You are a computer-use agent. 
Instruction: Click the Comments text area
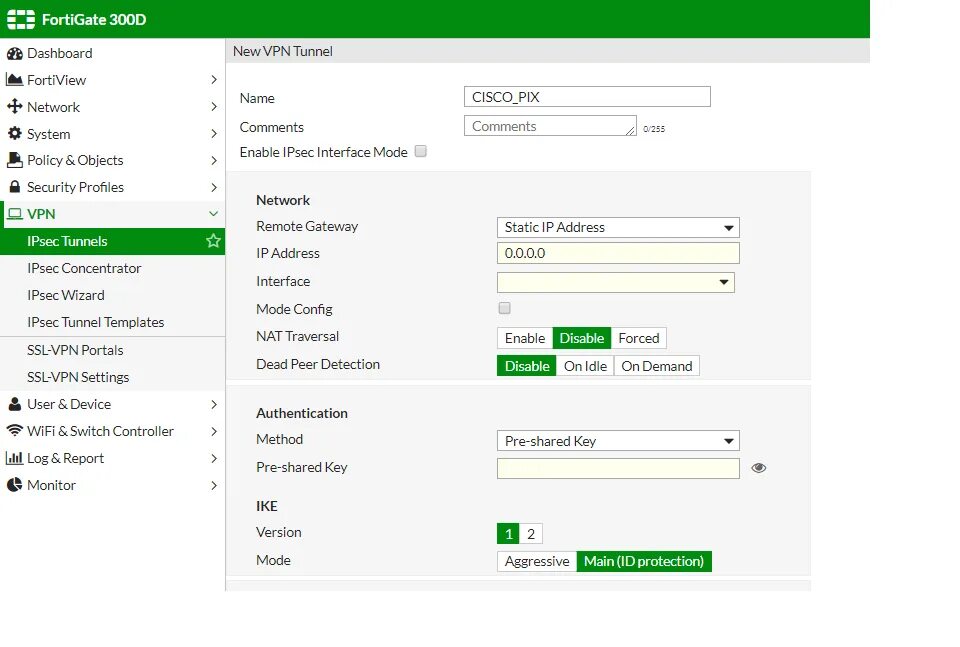point(550,126)
